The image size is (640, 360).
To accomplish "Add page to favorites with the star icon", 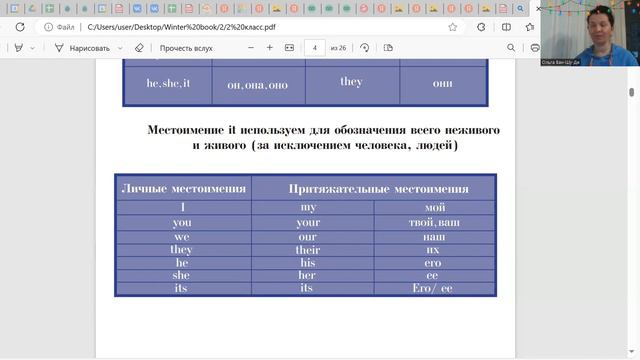I will pos(453,27).
